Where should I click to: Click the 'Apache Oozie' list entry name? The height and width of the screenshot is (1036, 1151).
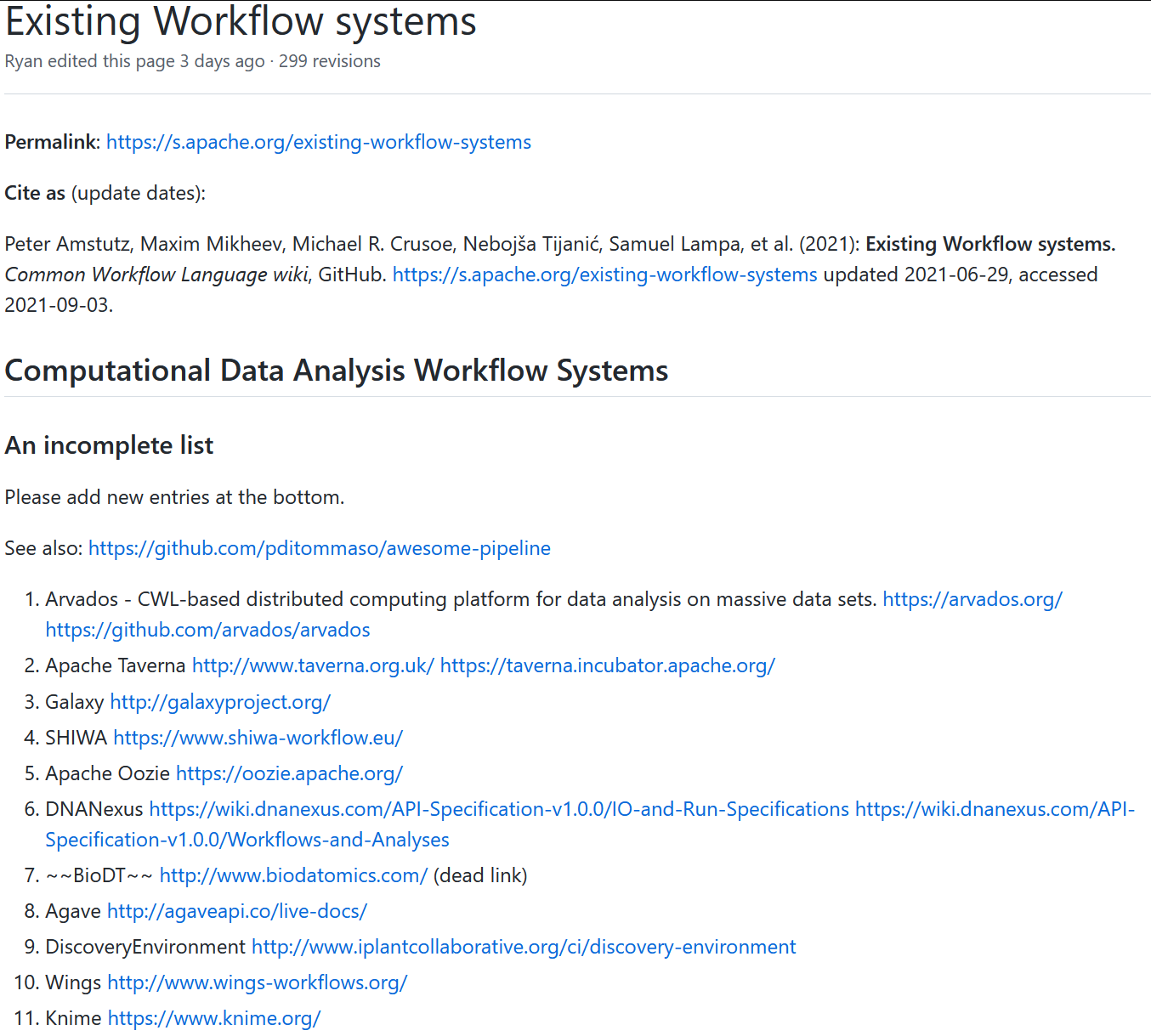[x=108, y=773]
